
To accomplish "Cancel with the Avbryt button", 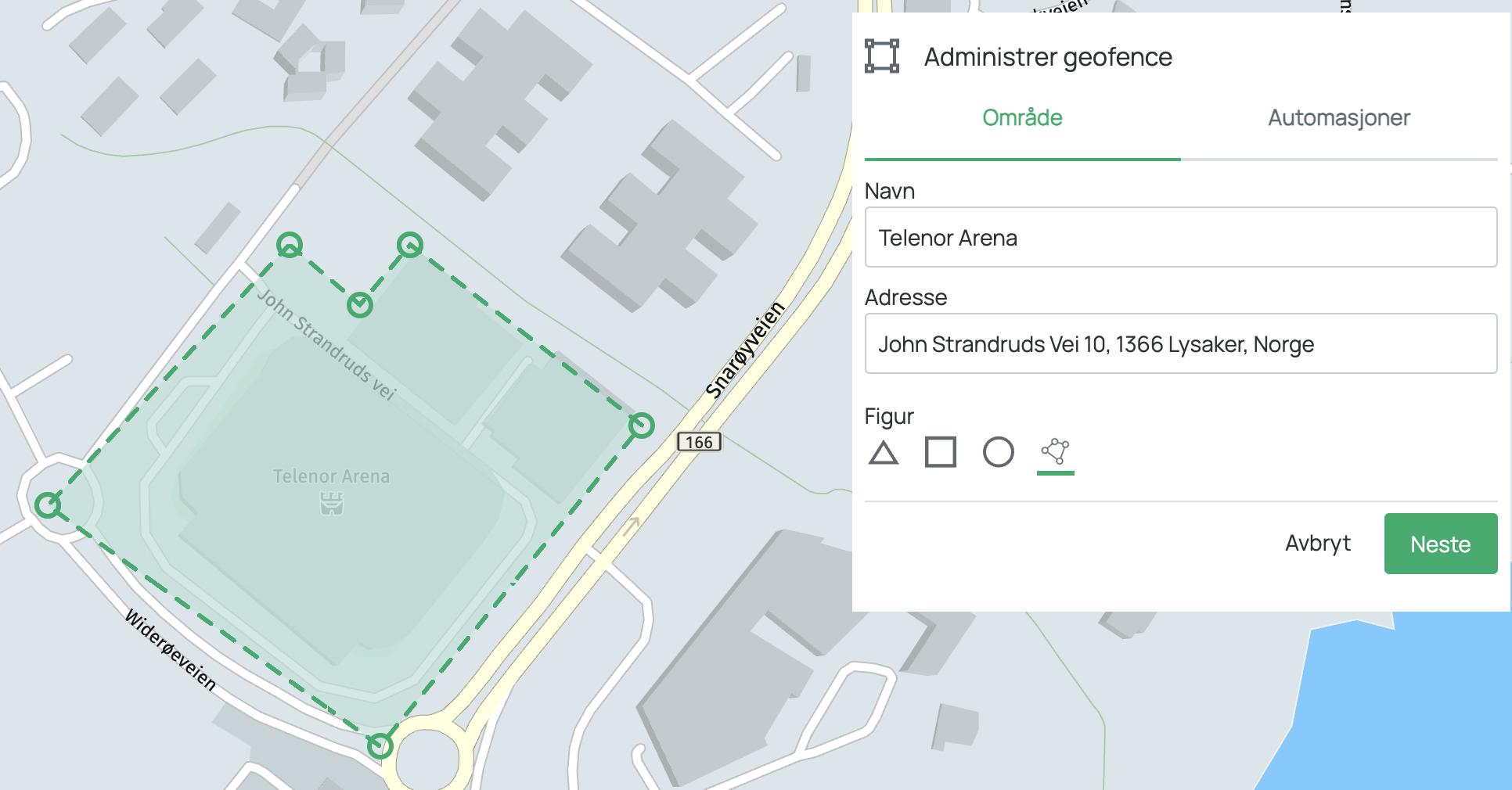I will [1318, 544].
